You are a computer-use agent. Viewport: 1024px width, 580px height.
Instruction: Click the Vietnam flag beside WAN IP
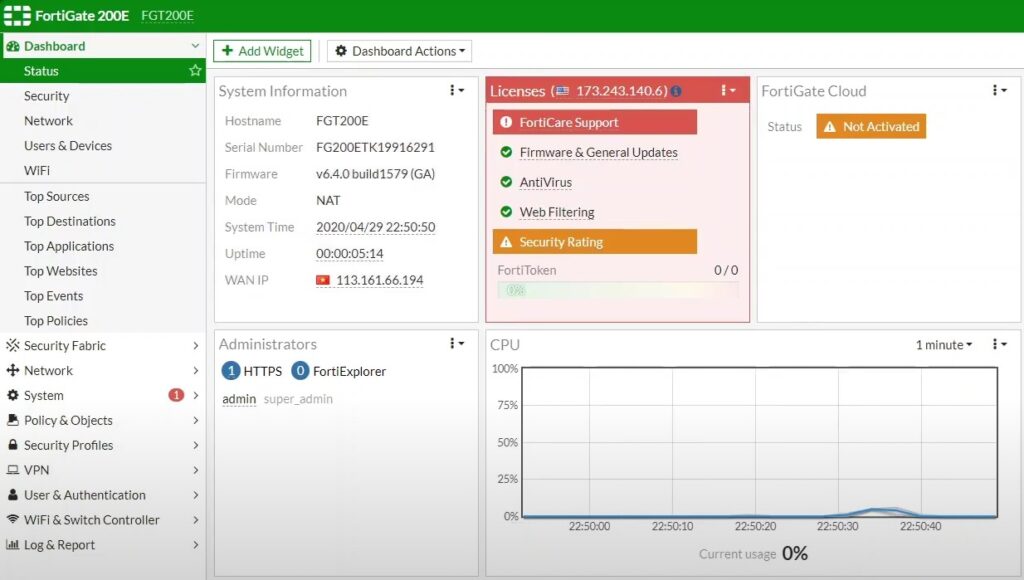tap(323, 280)
